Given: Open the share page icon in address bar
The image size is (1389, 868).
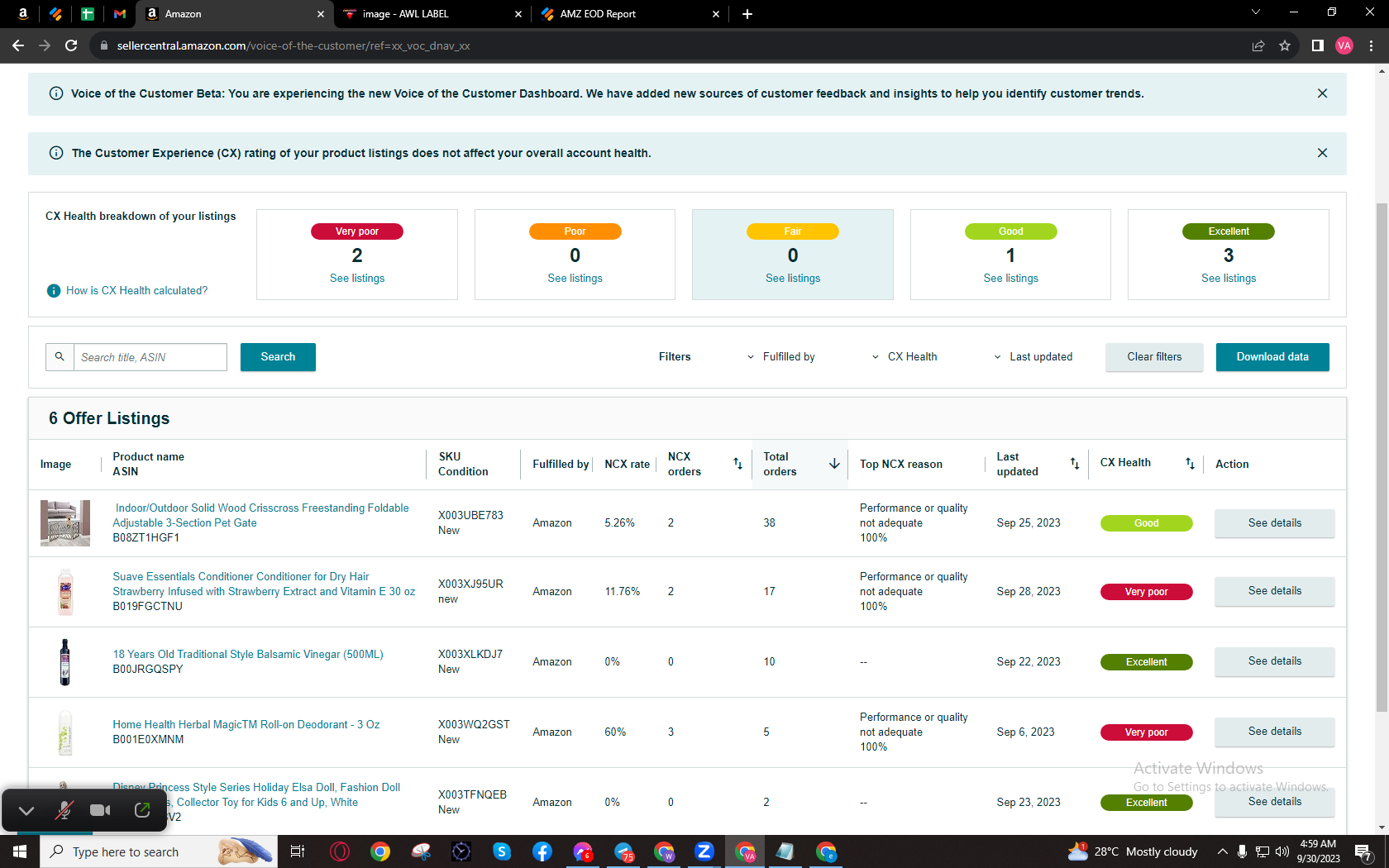Looking at the screenshot, I should (1258, 45).
